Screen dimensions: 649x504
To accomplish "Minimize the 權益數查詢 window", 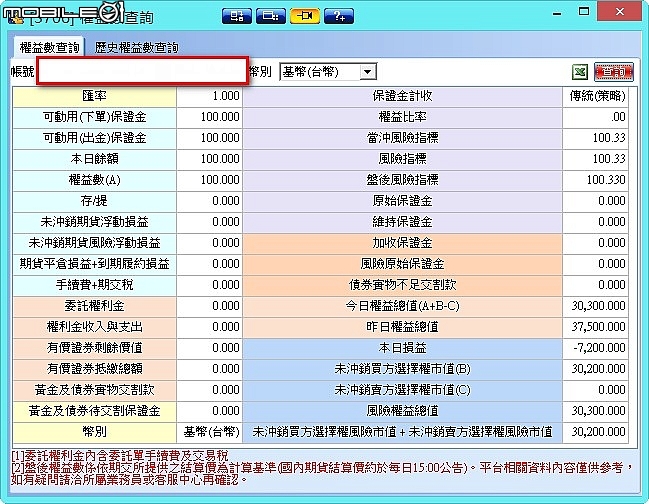I will (558, 13).
